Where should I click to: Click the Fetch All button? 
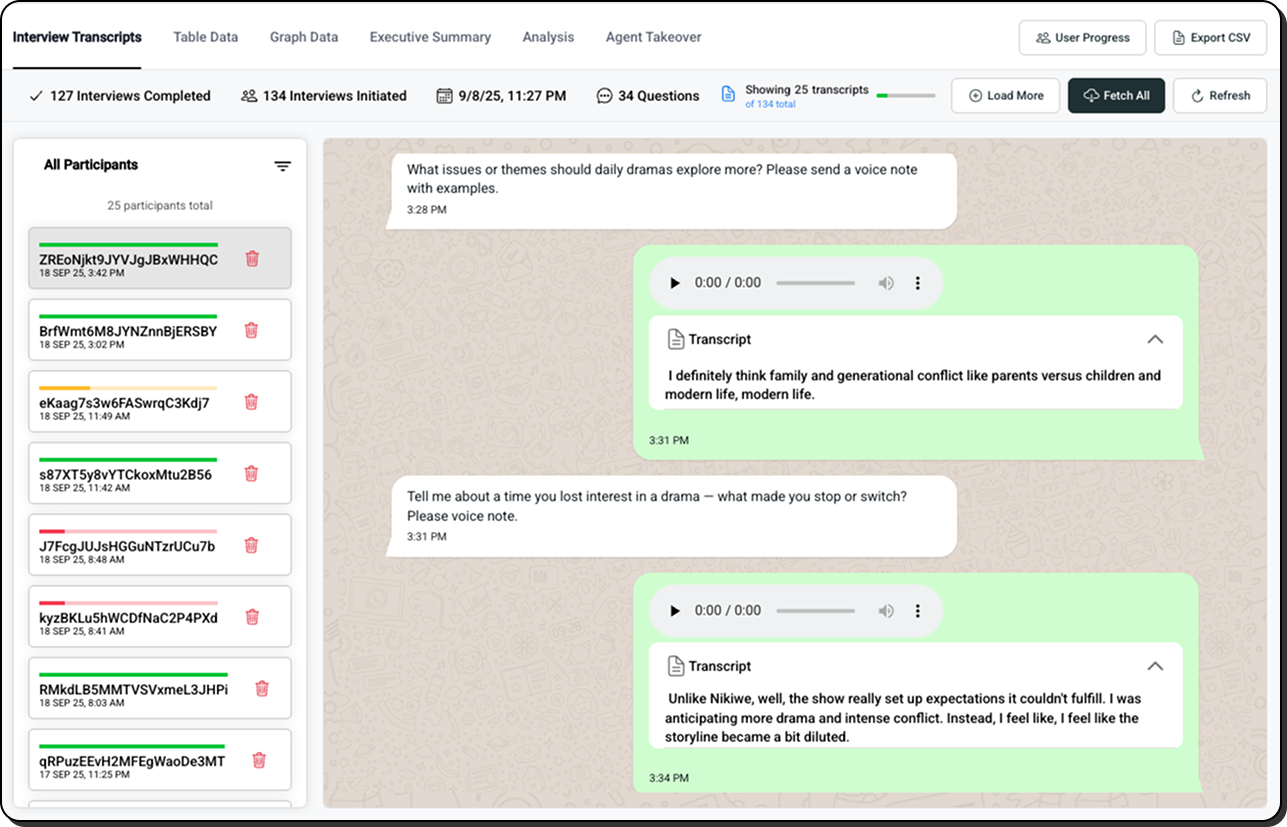[x=1116, y=96]
